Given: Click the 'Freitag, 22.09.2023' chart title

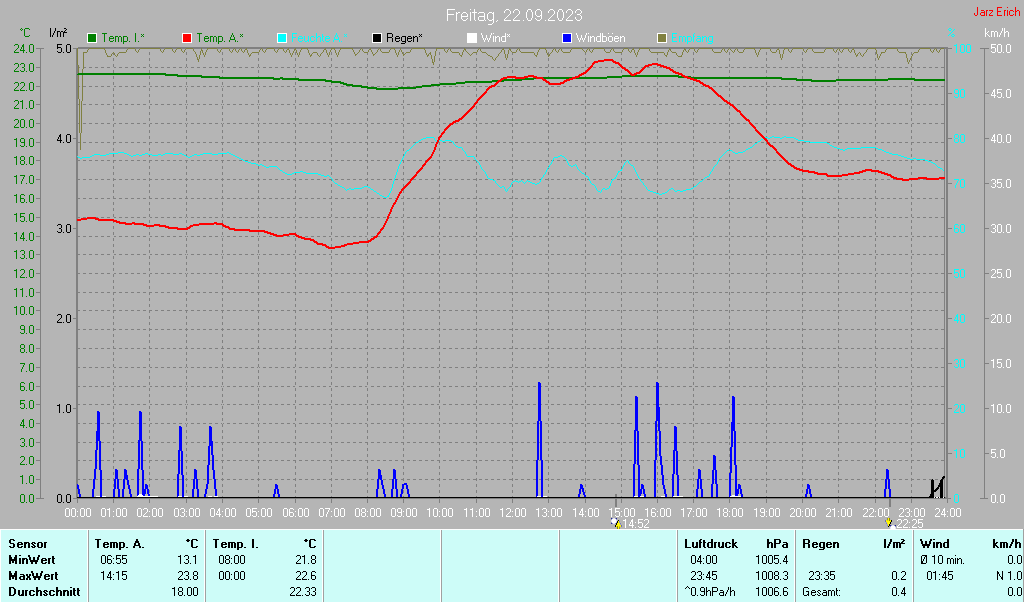Looking at the screenshot, I should pyautogui.click(x=514, y=15).
